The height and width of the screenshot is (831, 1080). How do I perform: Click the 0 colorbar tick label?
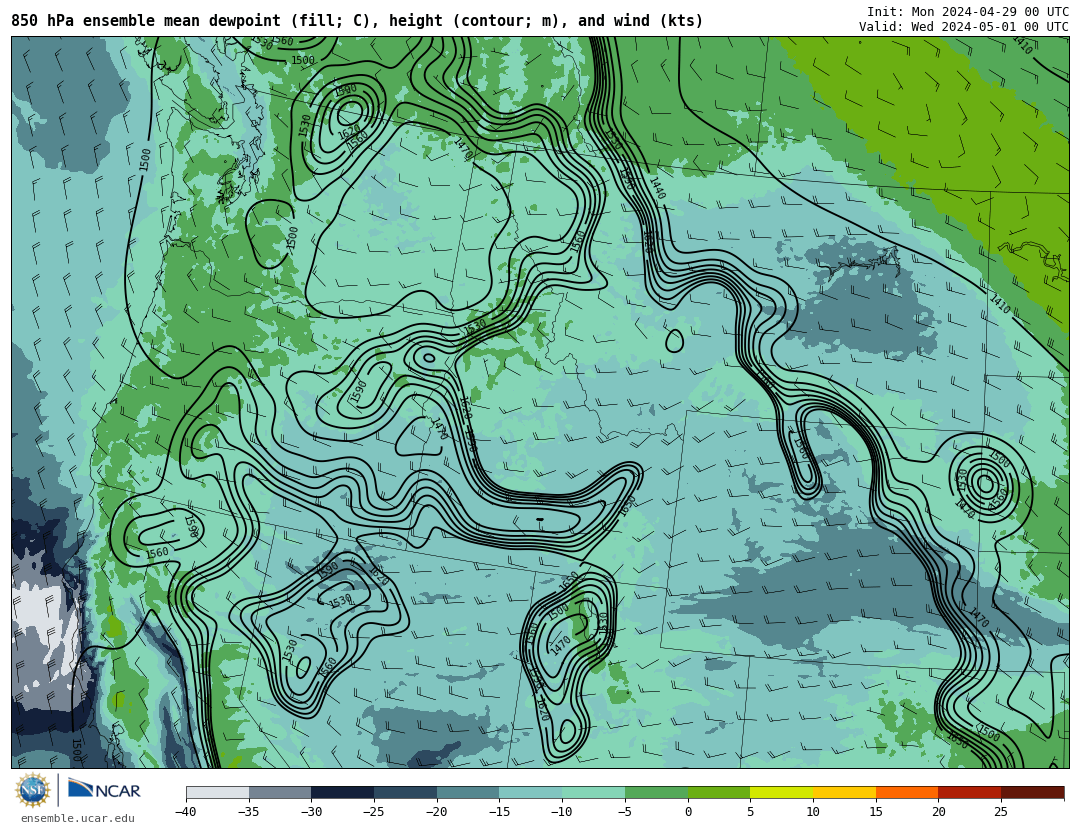click(x=688, y=812)
